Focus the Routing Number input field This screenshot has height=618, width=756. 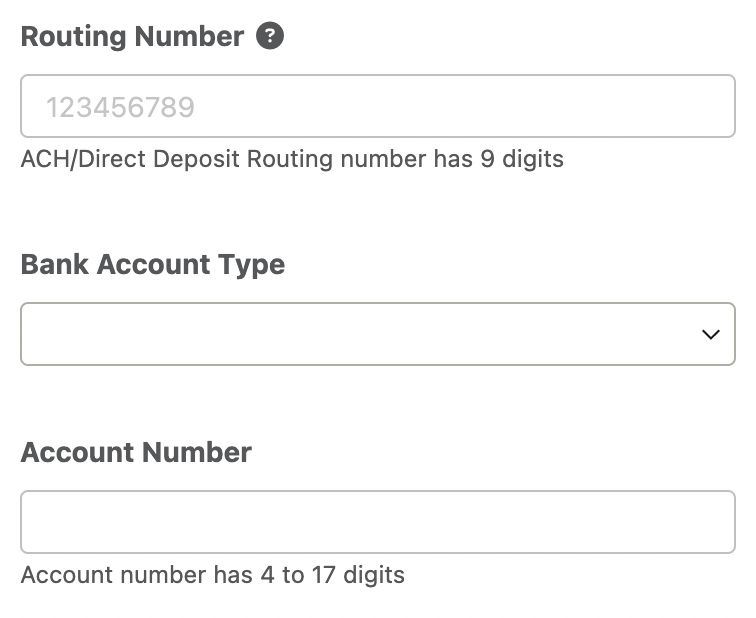point(378,106)
